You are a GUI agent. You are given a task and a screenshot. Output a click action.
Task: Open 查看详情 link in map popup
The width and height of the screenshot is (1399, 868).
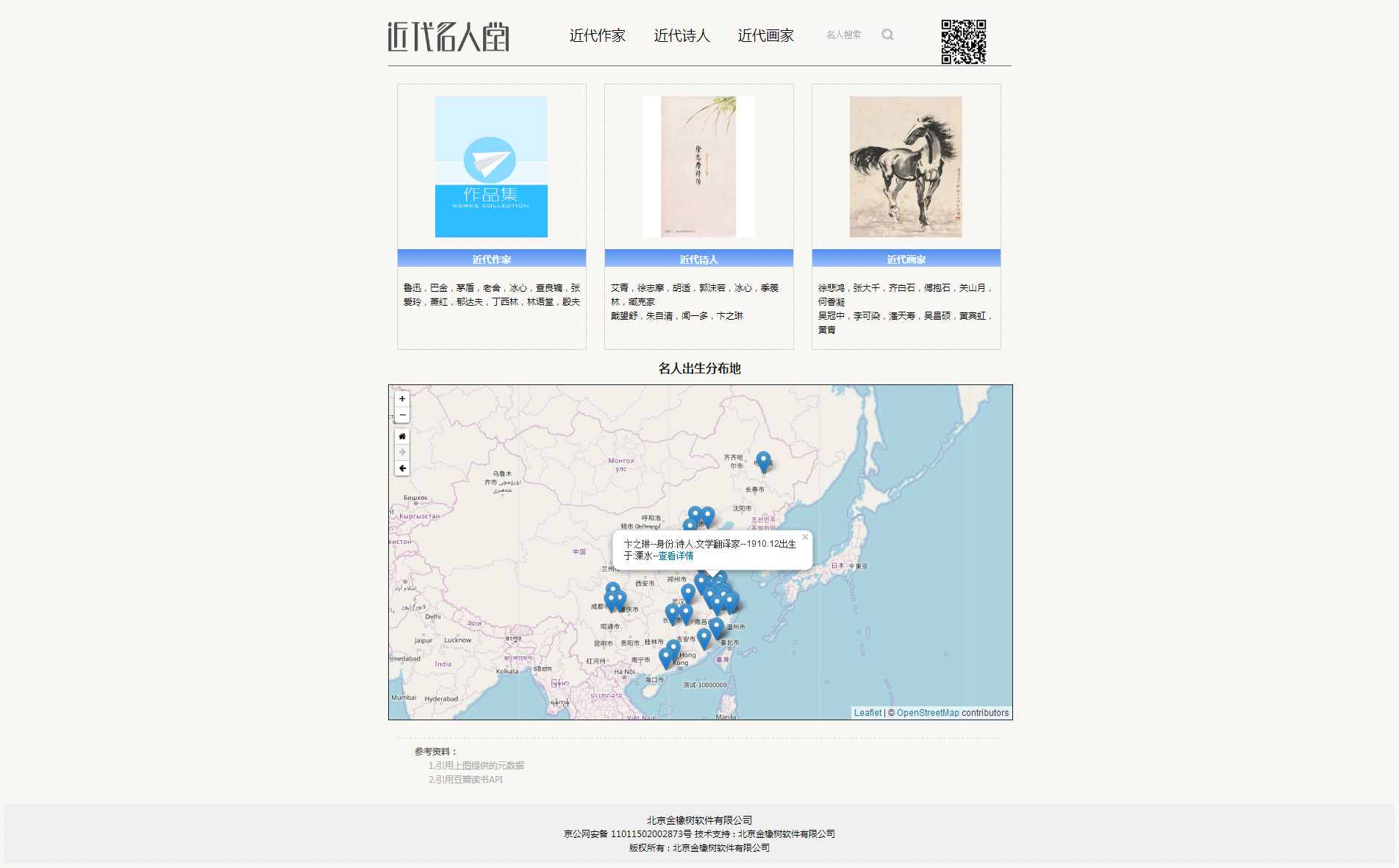pos(676,556)
